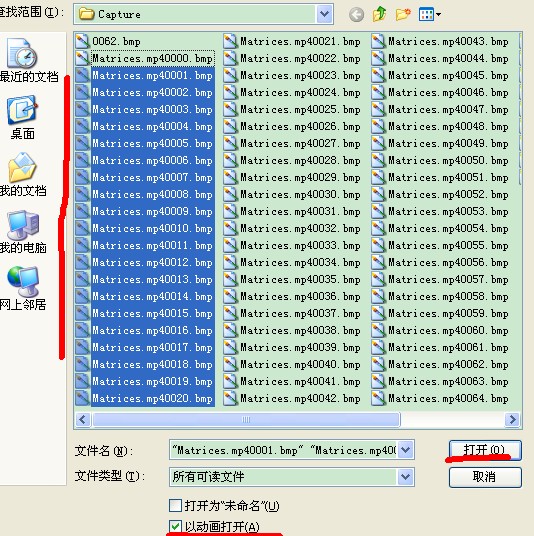Select file Matrices.mp40052.bmp
534x536 pixels.
coord(448,194)
